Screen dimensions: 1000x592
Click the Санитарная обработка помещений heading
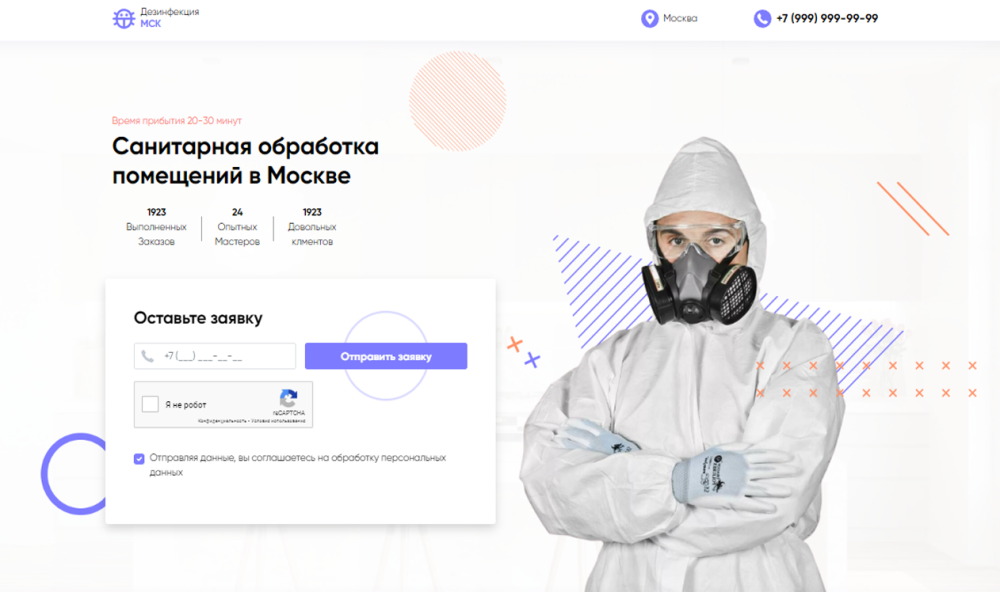tap(246, 161)
